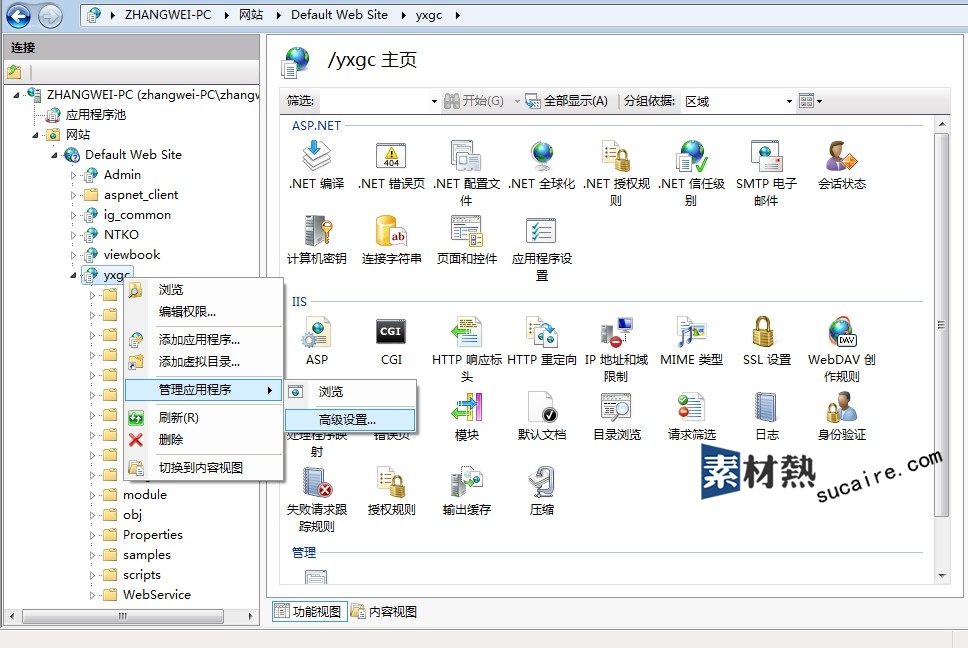Expand the Admin tree node

[74, 175]
